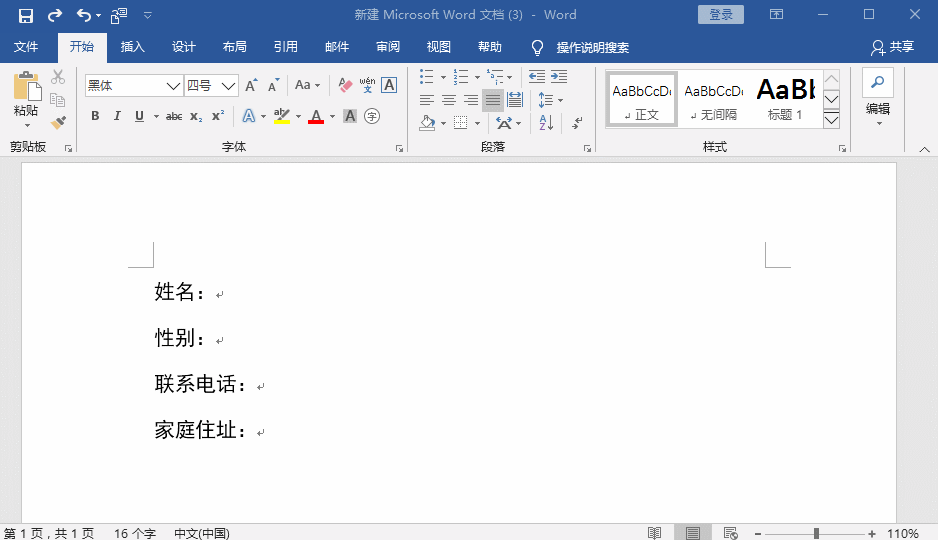Switch to the 邮件 tab
The image size is (938, 540).
pos(337,47)
